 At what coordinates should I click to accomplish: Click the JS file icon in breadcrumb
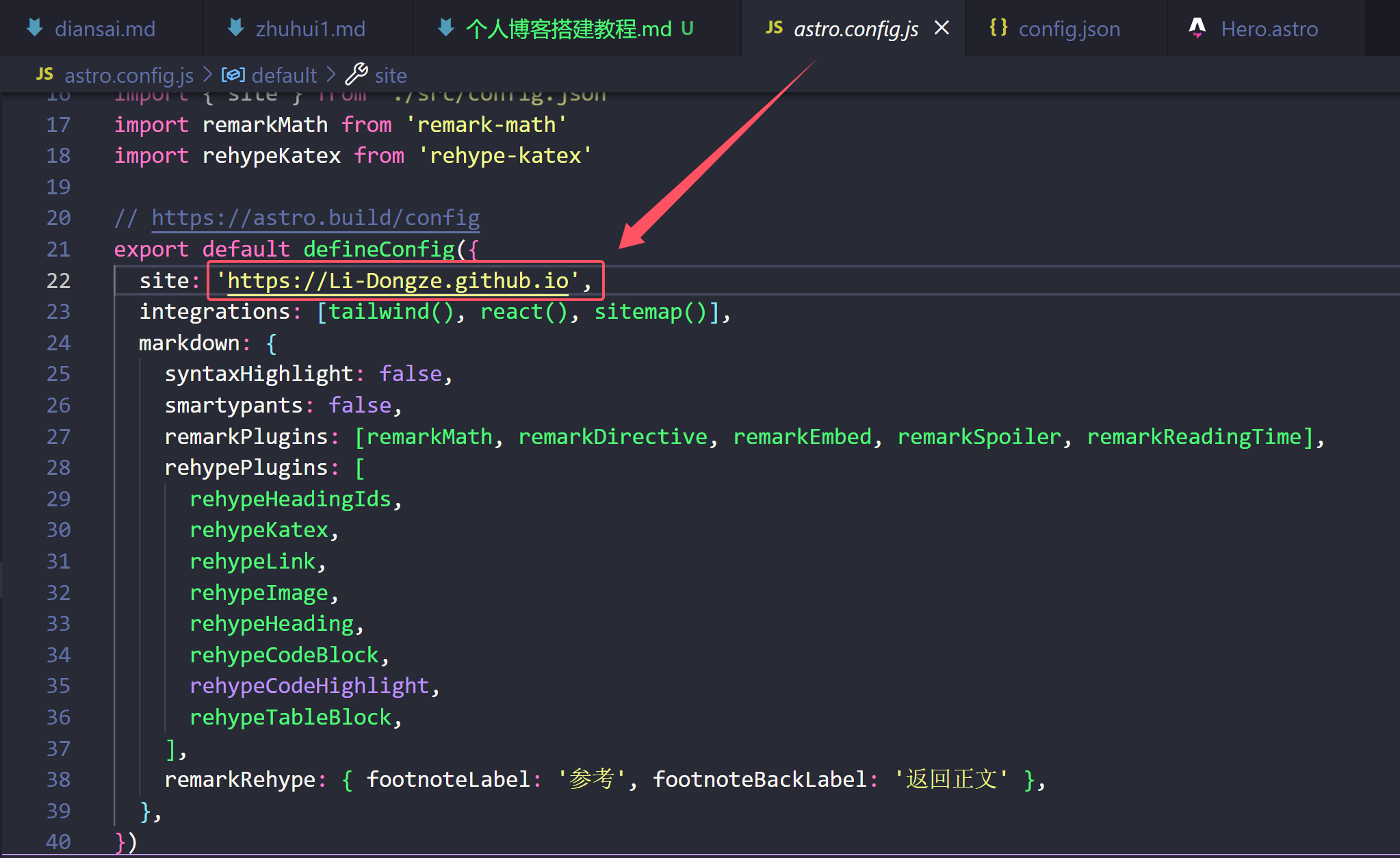[x=44, y=74]
